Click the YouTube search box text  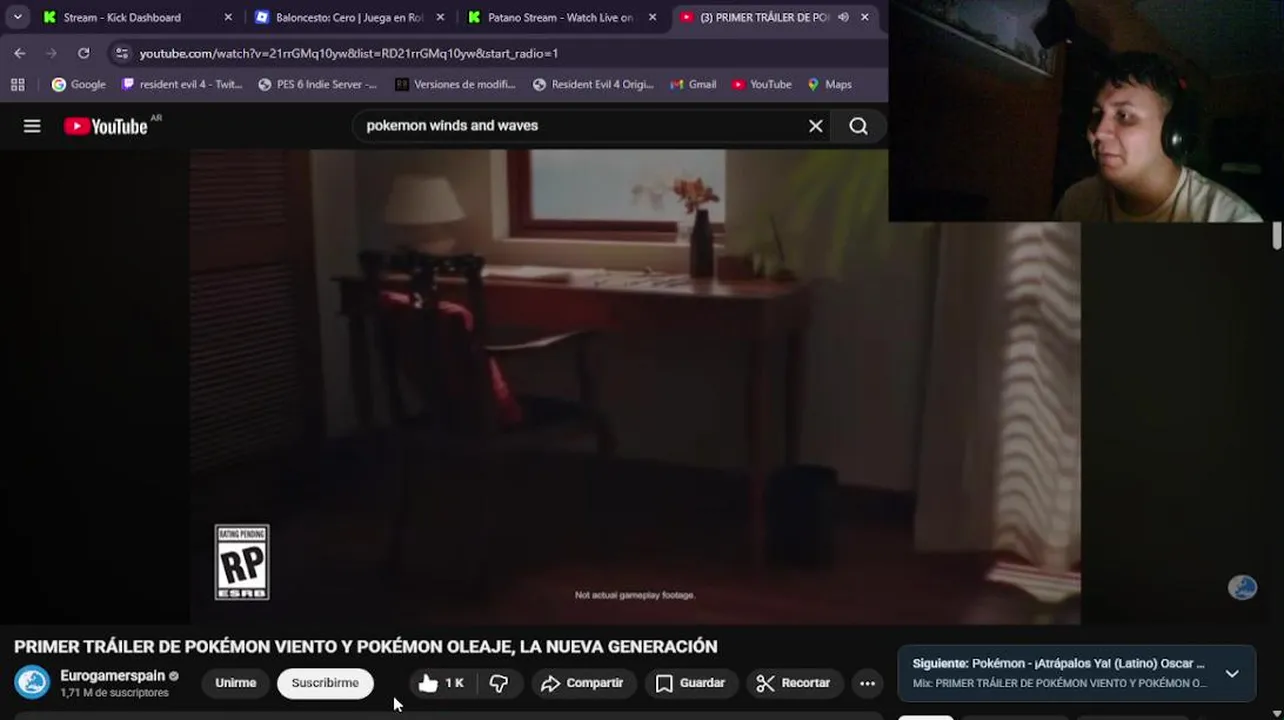(452, 126)
